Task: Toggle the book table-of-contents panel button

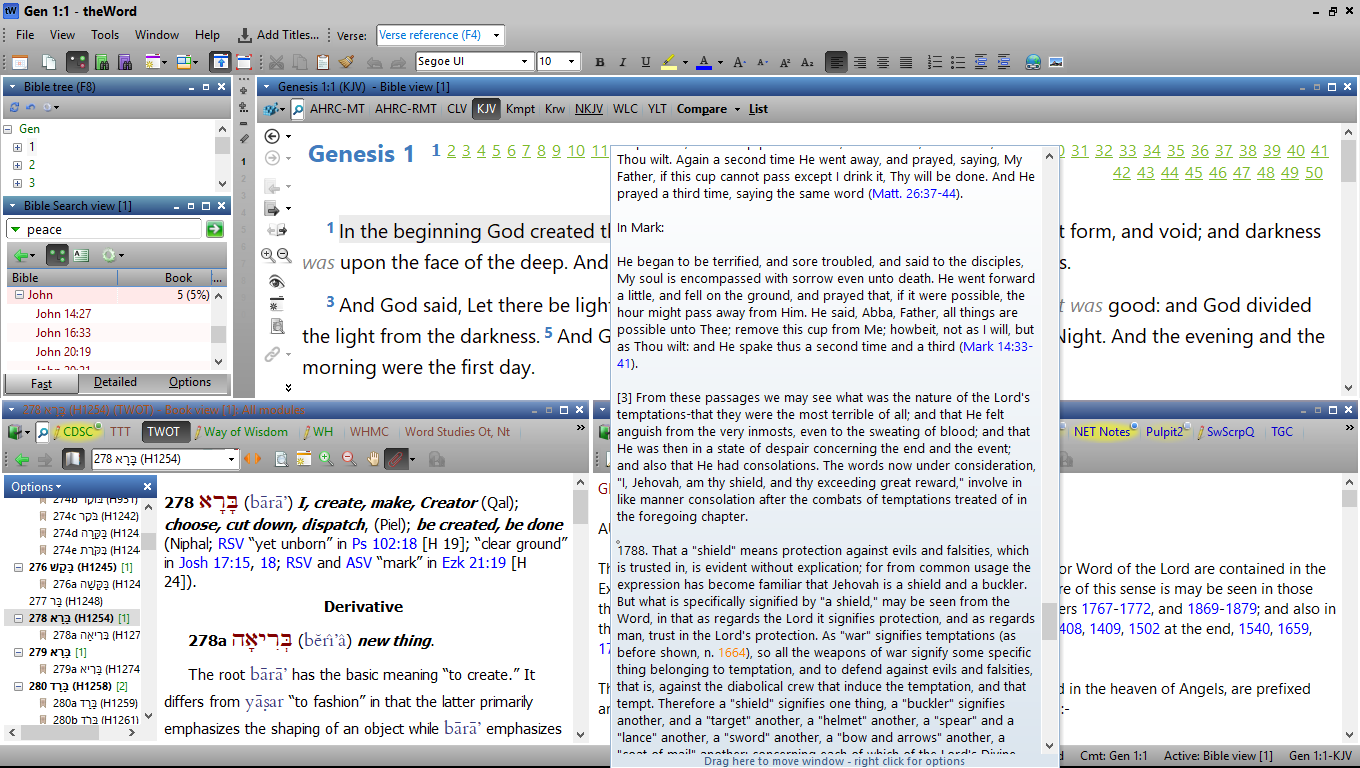Action: [73, 459]
